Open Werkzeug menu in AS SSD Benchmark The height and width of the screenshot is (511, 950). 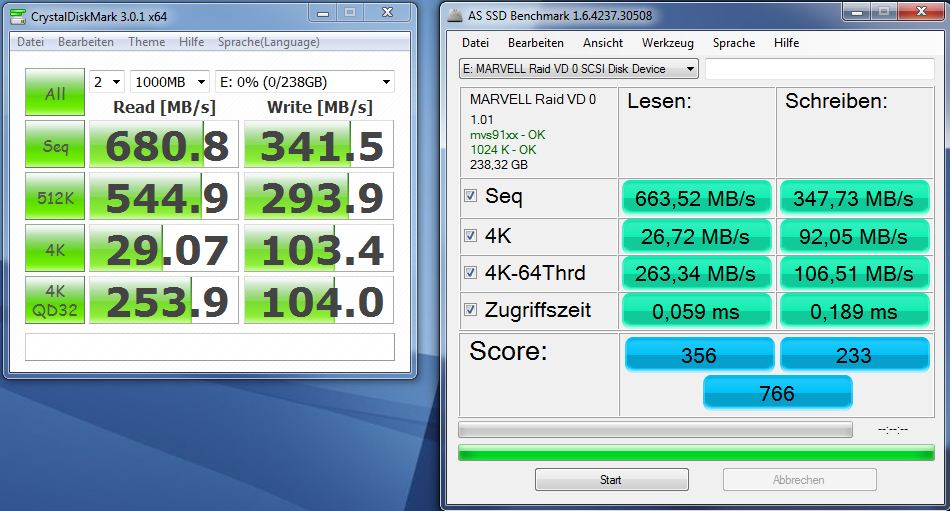[668, 43]
